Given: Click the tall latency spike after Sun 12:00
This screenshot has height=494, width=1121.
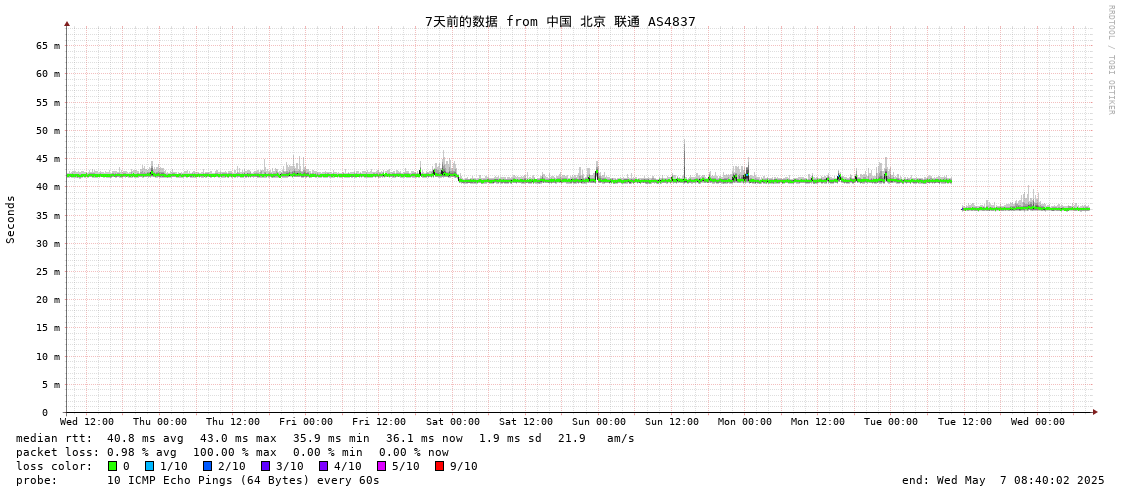Looking at the screenshot, I should pos(684,159).
